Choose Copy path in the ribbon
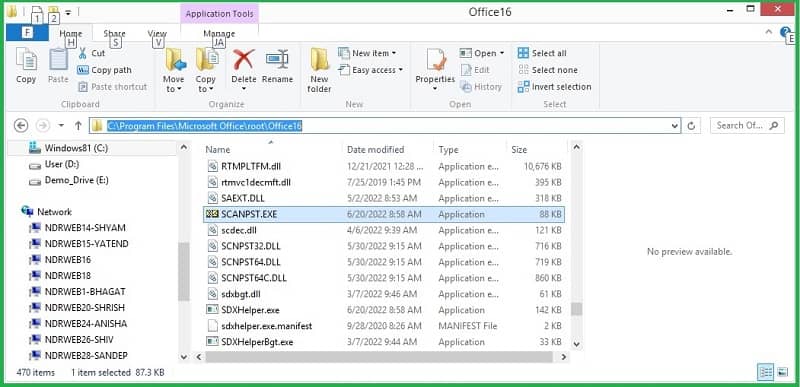 [x=104, y=70]
